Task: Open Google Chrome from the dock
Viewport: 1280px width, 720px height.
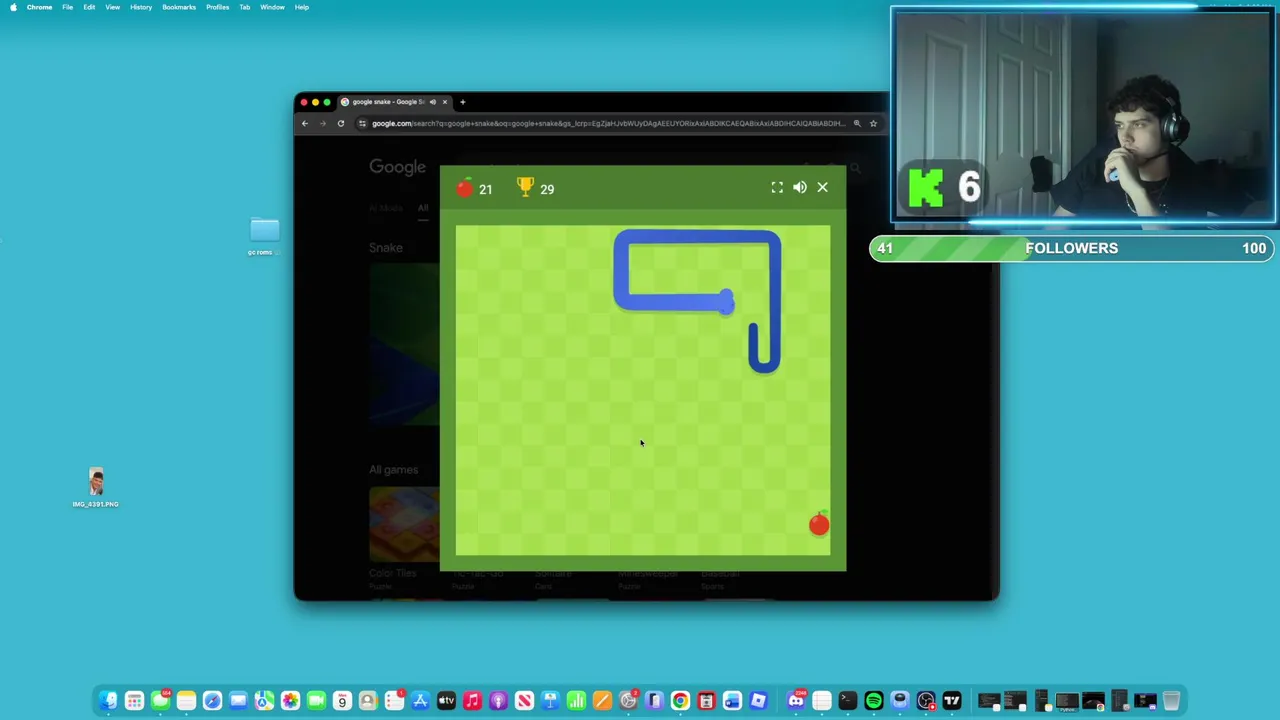Action: point(680,700)
